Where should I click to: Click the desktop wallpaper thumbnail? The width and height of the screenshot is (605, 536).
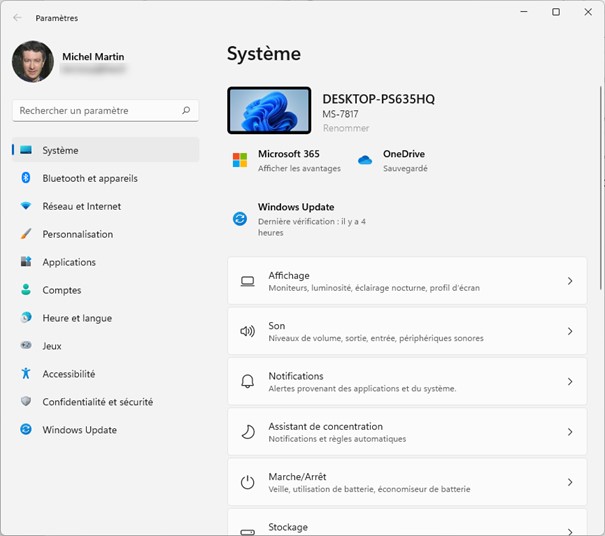269,111
